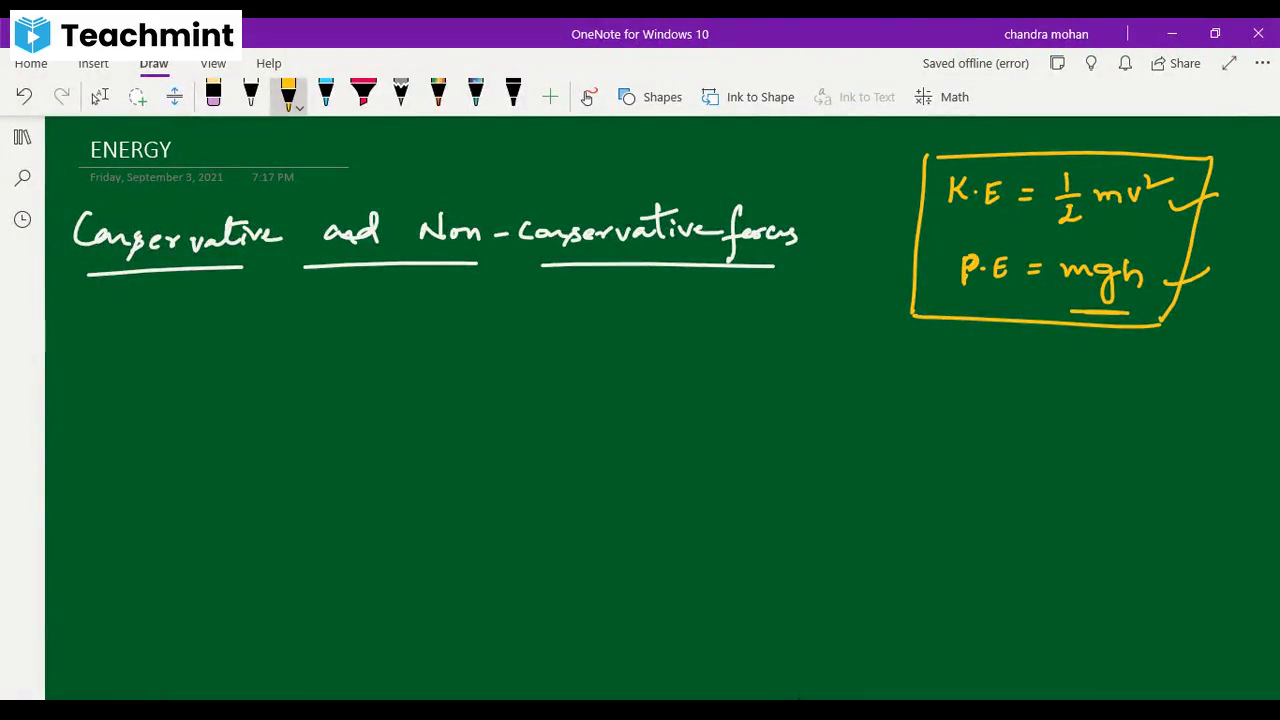Select the last black pen on the right
The image size is (1280, 720).
point(513,93)
